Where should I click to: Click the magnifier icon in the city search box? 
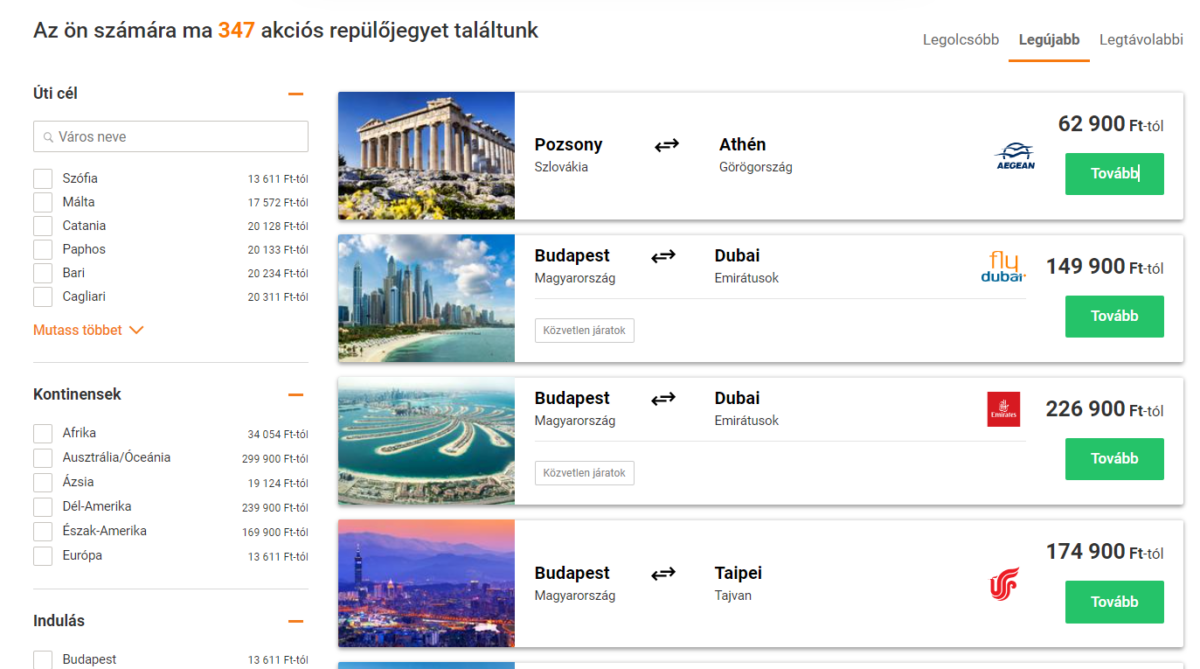(x=48, y=137)
